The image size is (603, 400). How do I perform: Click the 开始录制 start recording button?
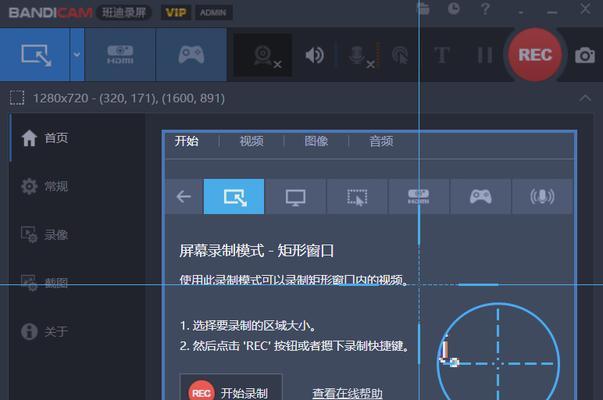pos(231,389)
